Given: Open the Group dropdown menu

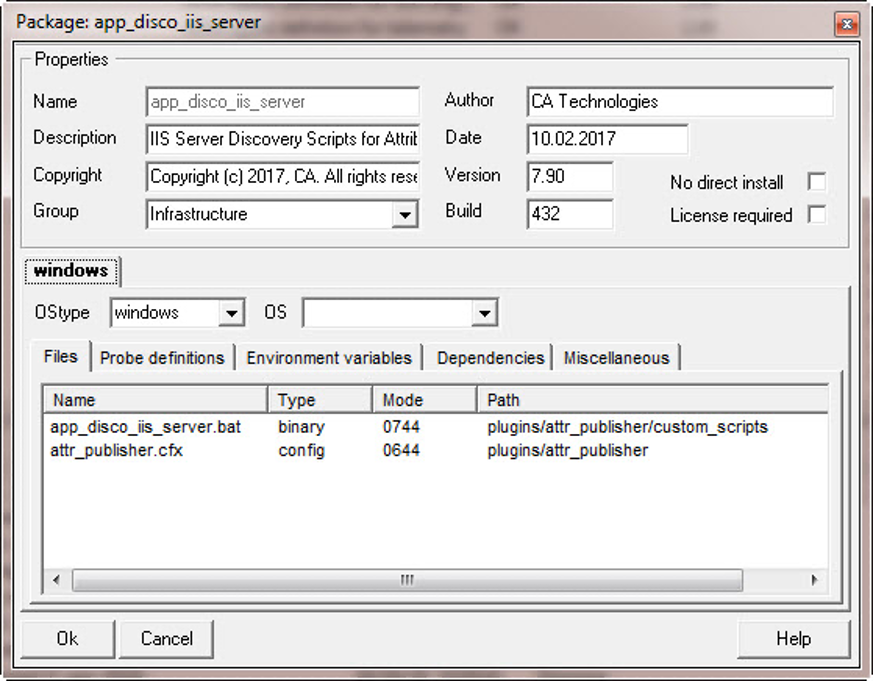Looking at the screenshot, I should click(408, 213).
